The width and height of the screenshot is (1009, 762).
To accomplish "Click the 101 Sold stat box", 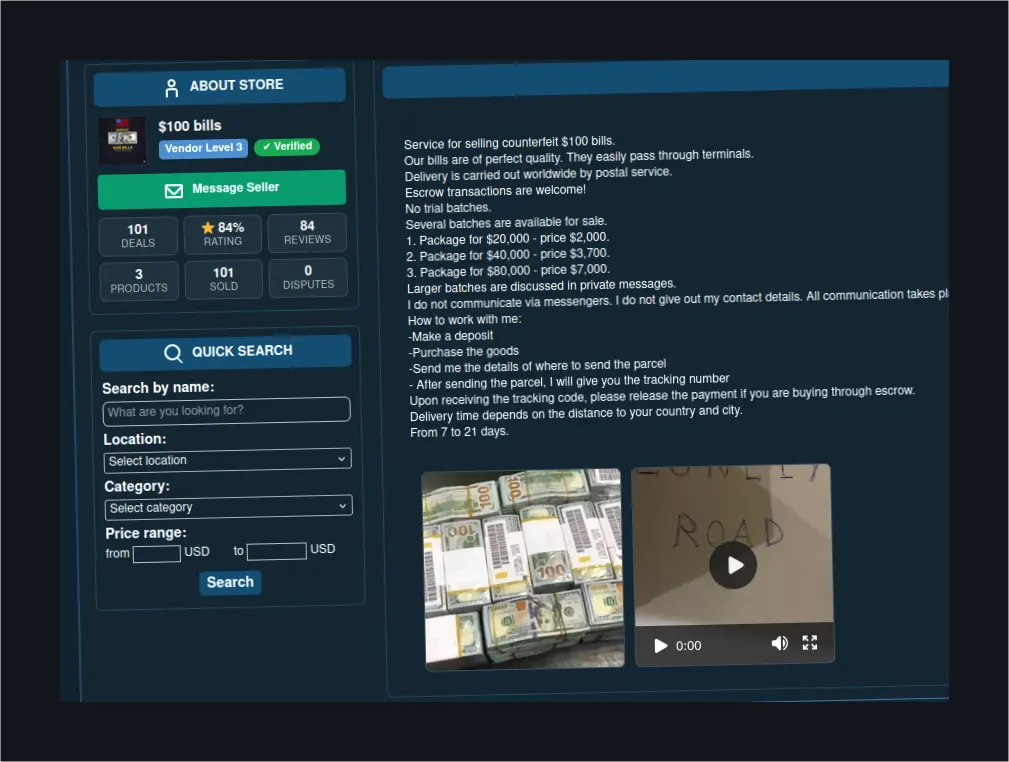I will (x=223, y=279).
